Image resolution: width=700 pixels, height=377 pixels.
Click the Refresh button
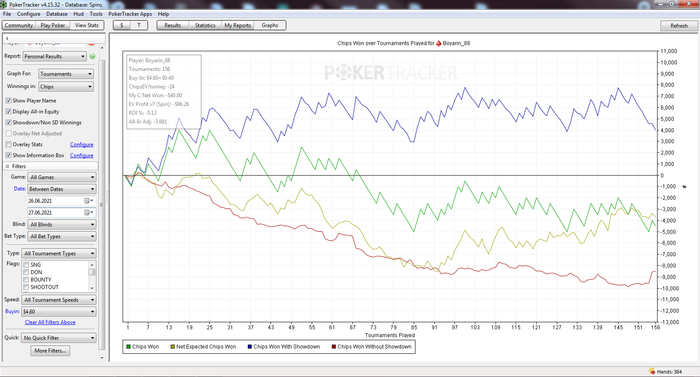(x=679, y=26)
